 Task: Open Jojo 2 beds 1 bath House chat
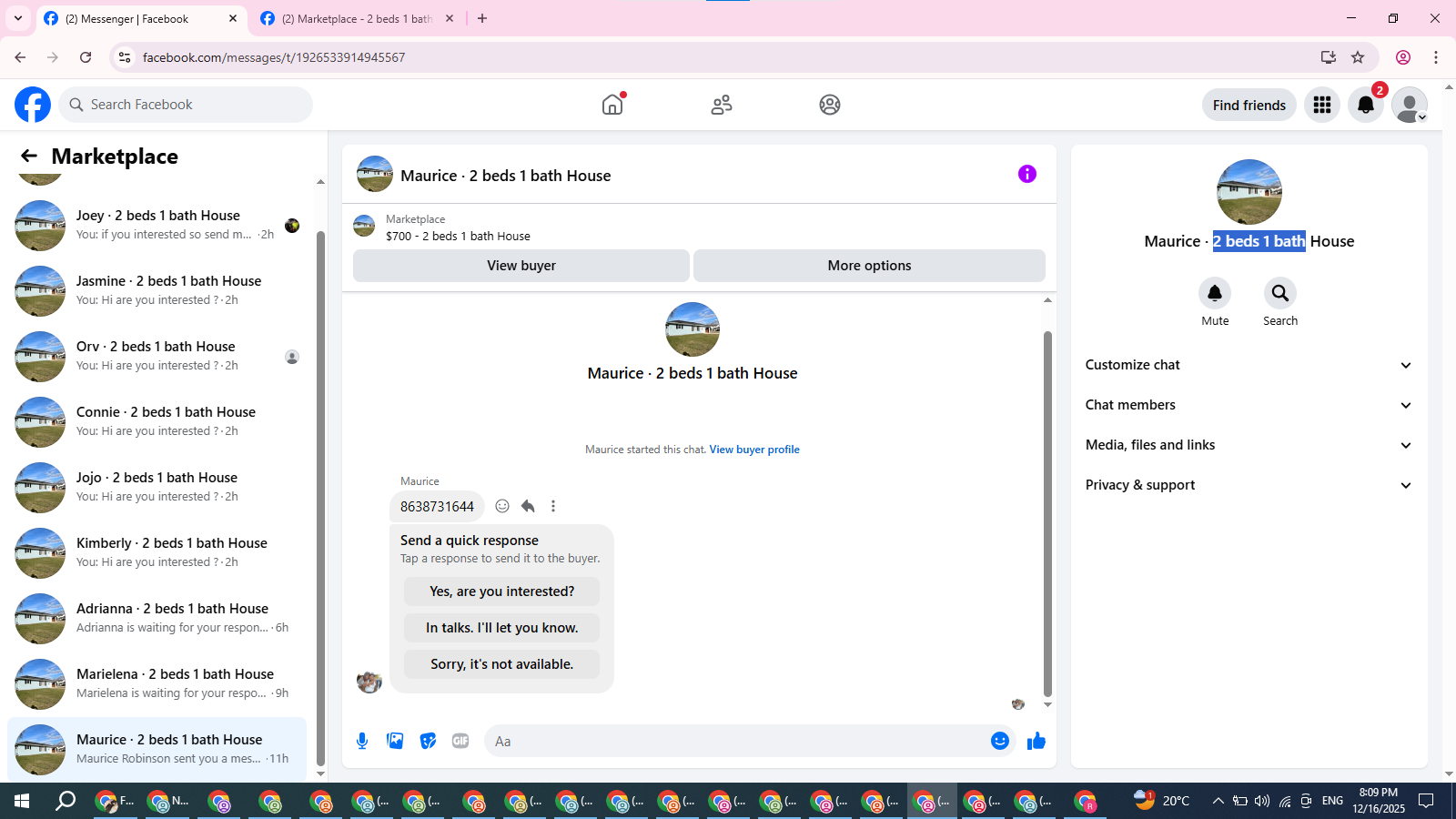click(x=157, y=487)
